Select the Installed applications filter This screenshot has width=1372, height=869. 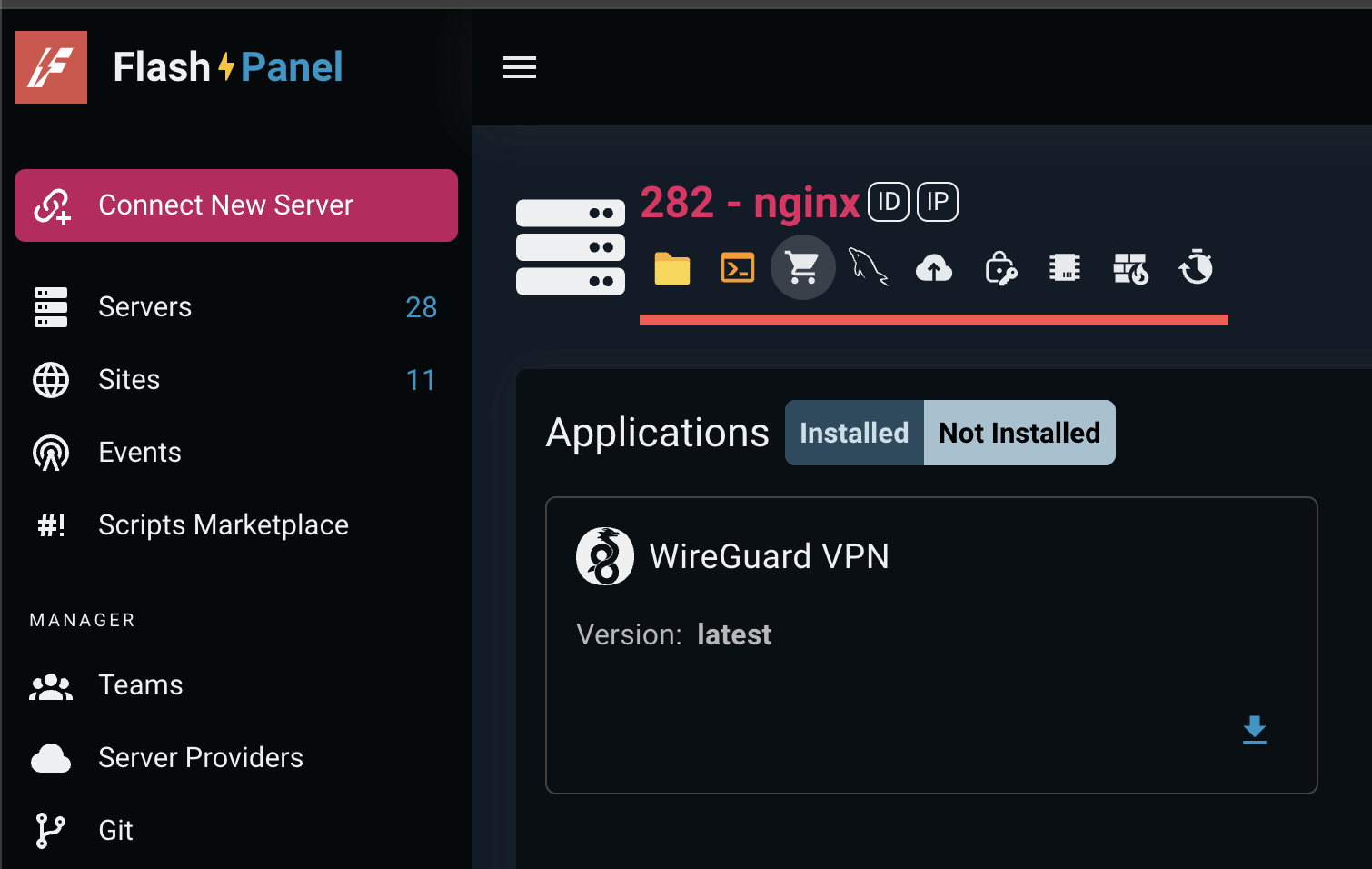pyautogui.click(x=853, y=433)
